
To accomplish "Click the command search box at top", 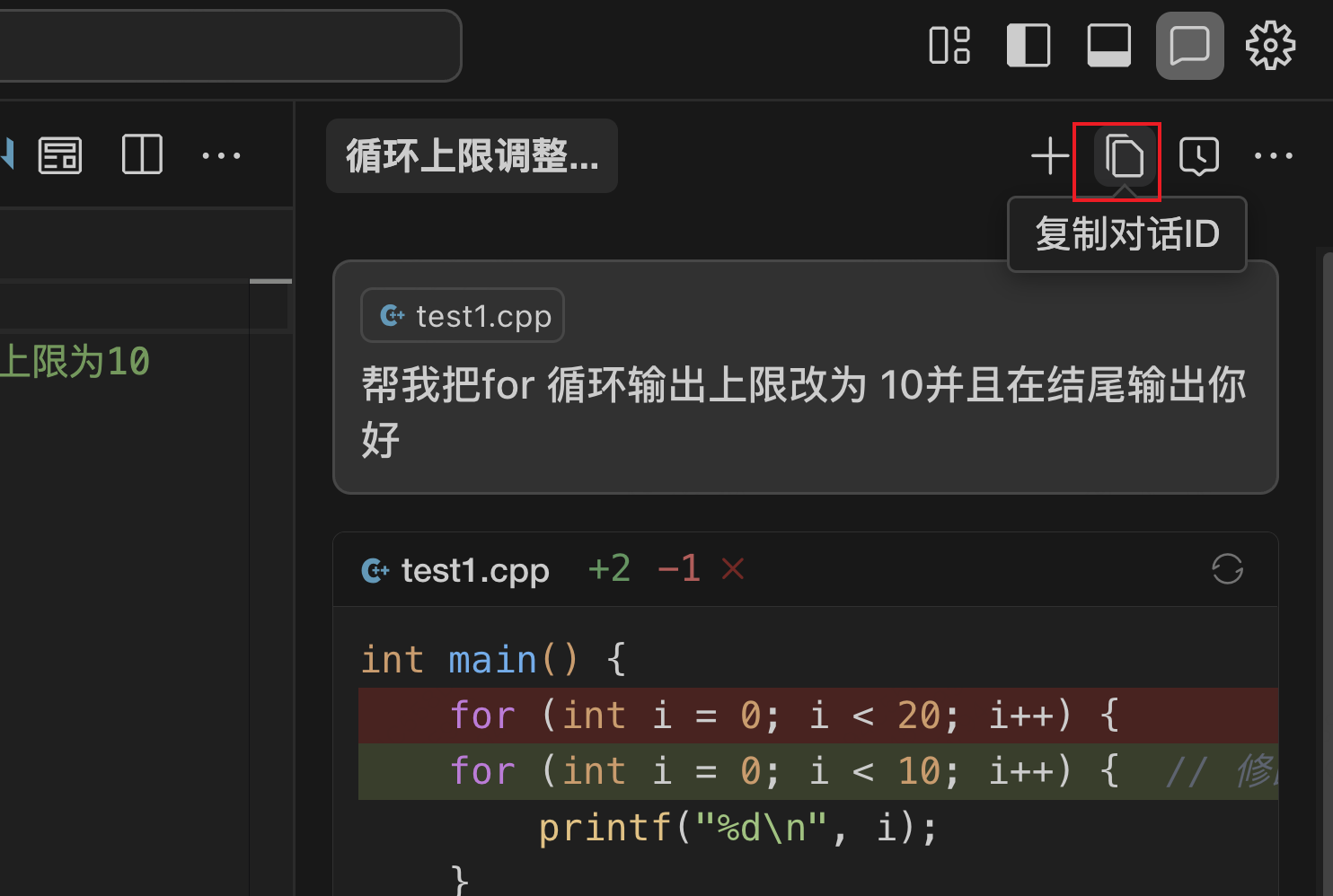I will tap(225, 45).
